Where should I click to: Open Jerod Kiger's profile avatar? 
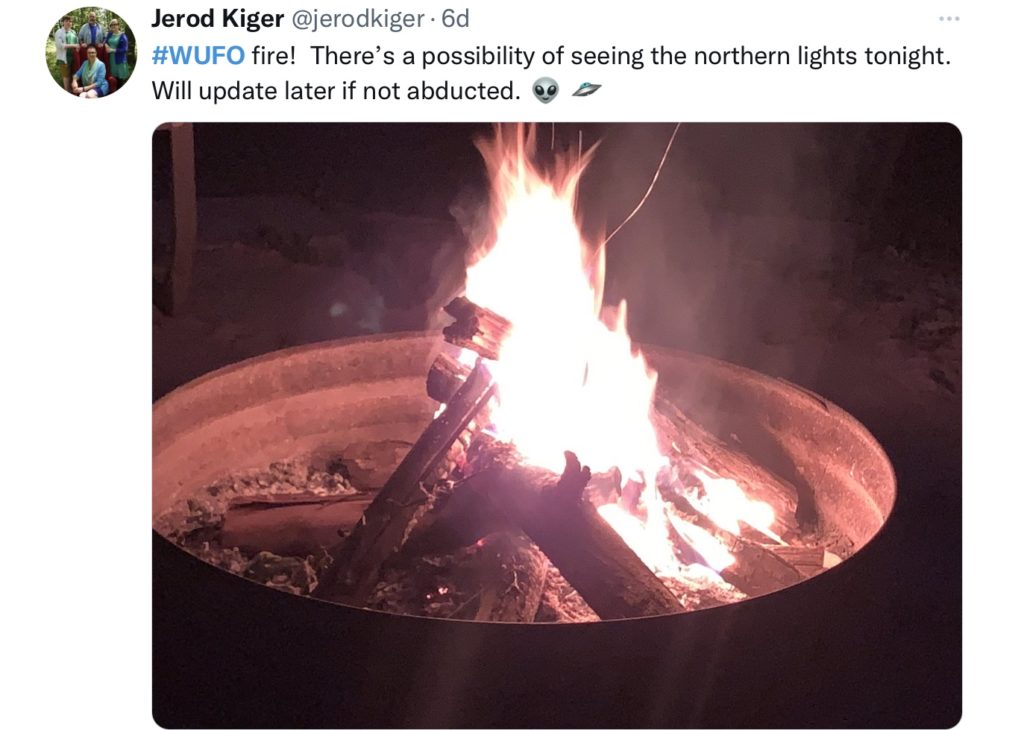tap(91, 52)
